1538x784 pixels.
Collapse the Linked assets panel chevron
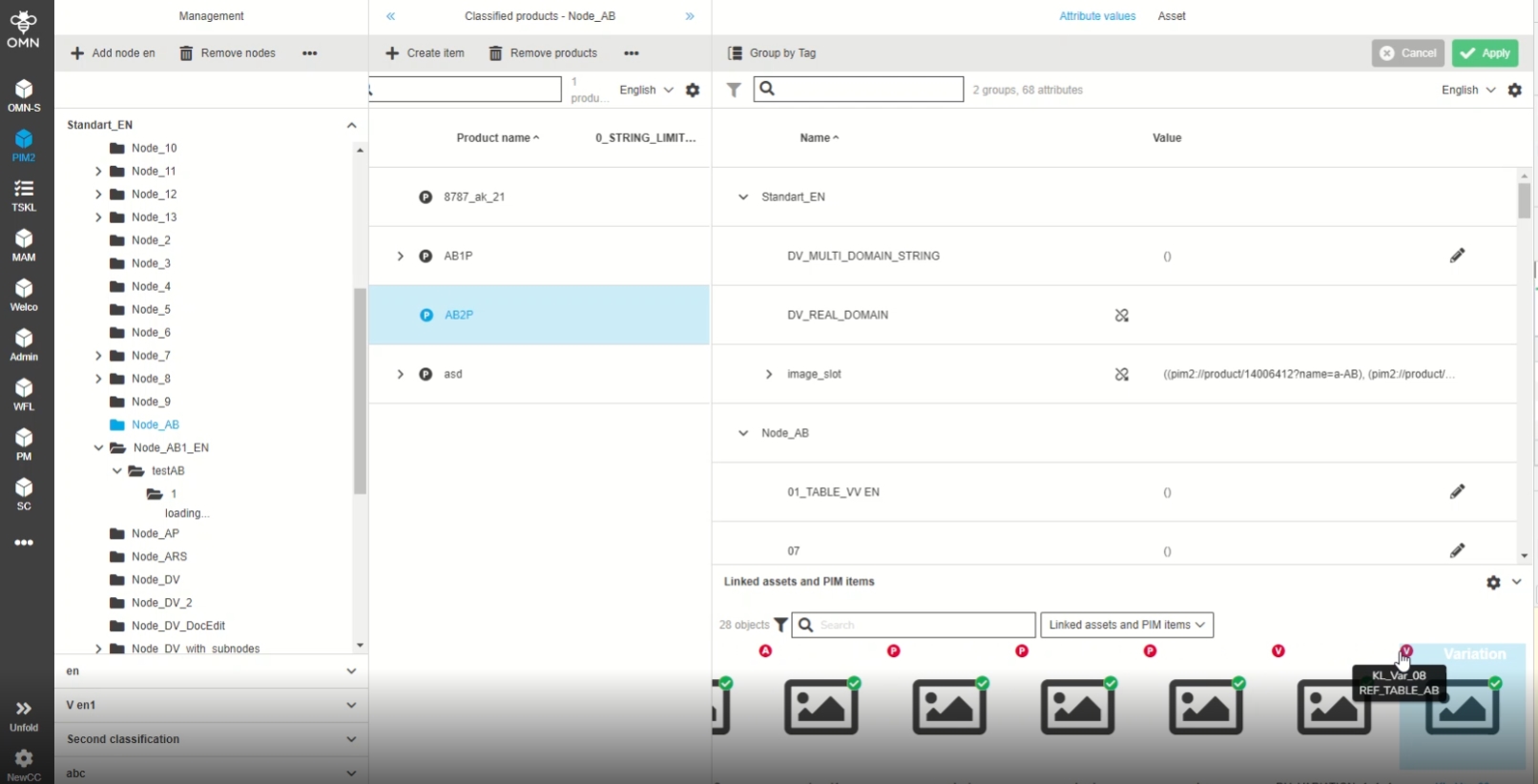[x=1517, y=582]
